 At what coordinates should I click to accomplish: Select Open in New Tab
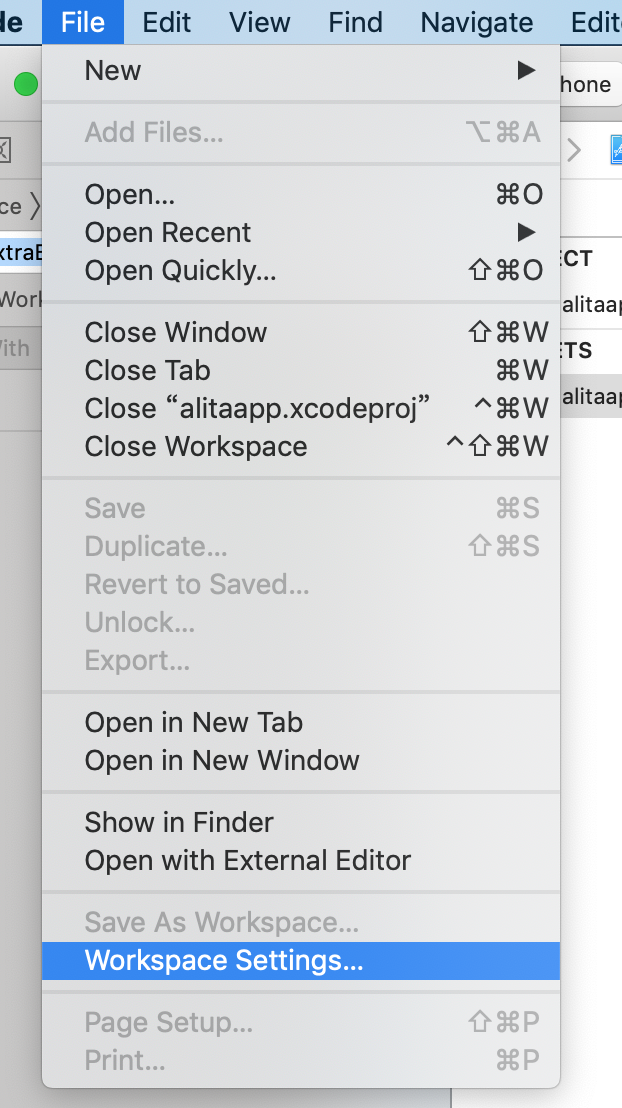point(194,723)
